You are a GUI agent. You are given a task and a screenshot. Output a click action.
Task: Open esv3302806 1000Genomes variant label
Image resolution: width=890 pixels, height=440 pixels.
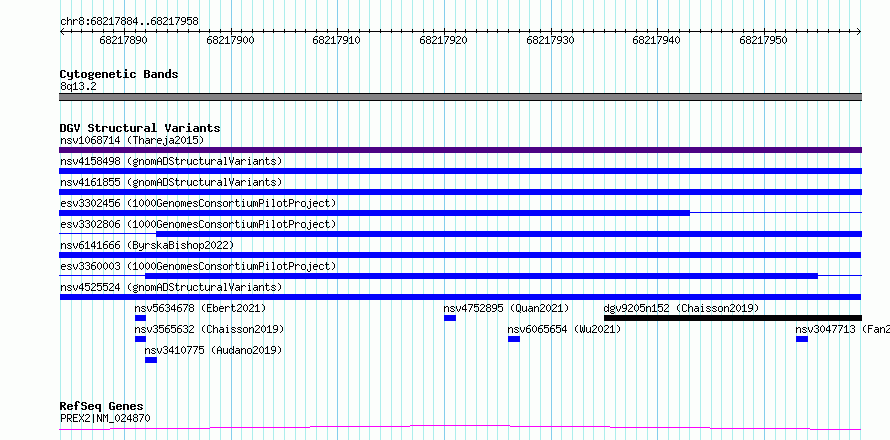(x=198, y=224)
